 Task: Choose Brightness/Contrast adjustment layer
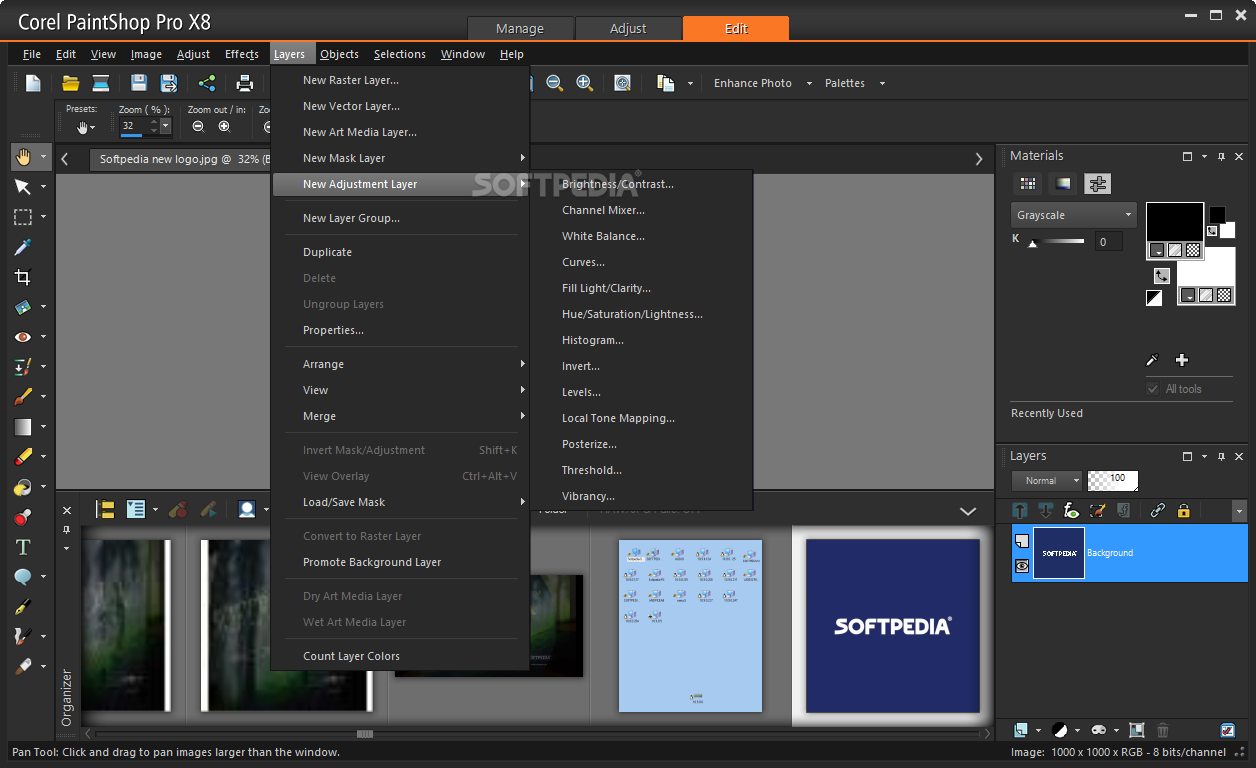[x=618, y=184]
